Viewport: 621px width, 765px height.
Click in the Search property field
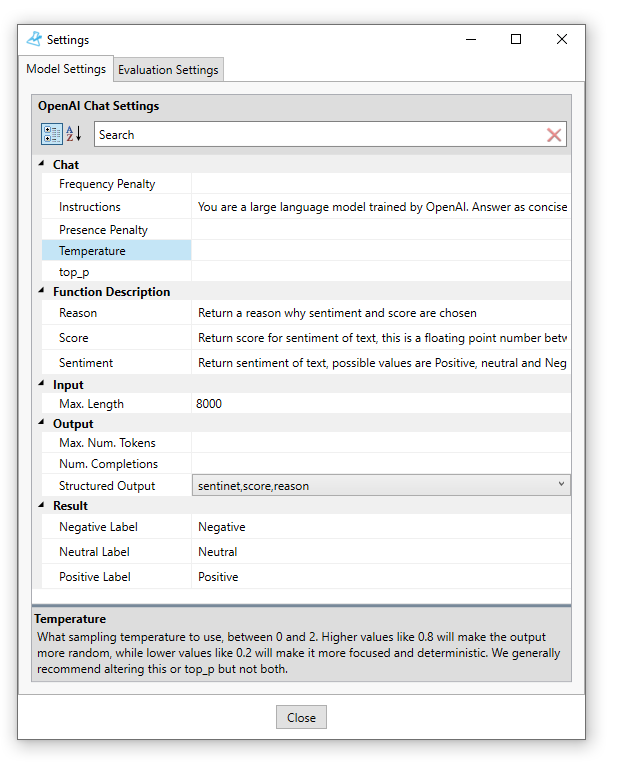point(320,135)
